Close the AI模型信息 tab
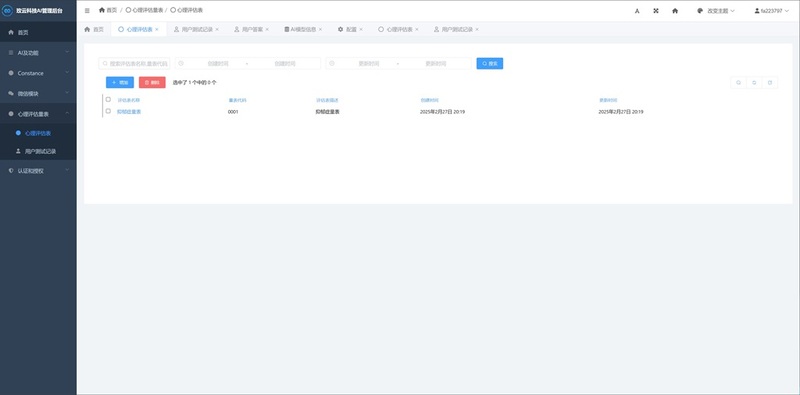Image resolution: width=800 pixels, height=395 pixels. (320, 29)
